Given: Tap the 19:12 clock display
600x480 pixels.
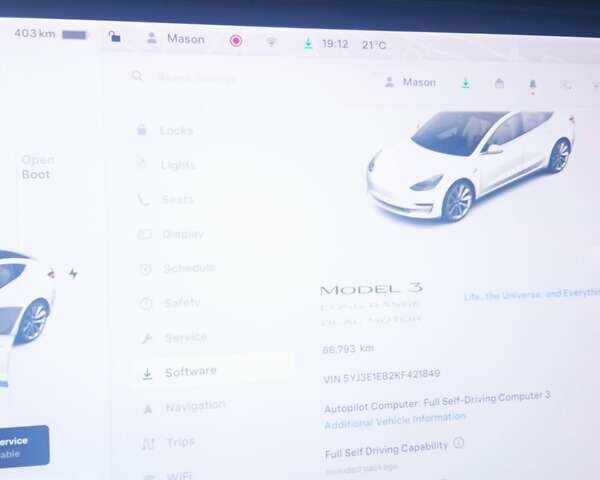Looking at the screenshot, I should point(335,44).
